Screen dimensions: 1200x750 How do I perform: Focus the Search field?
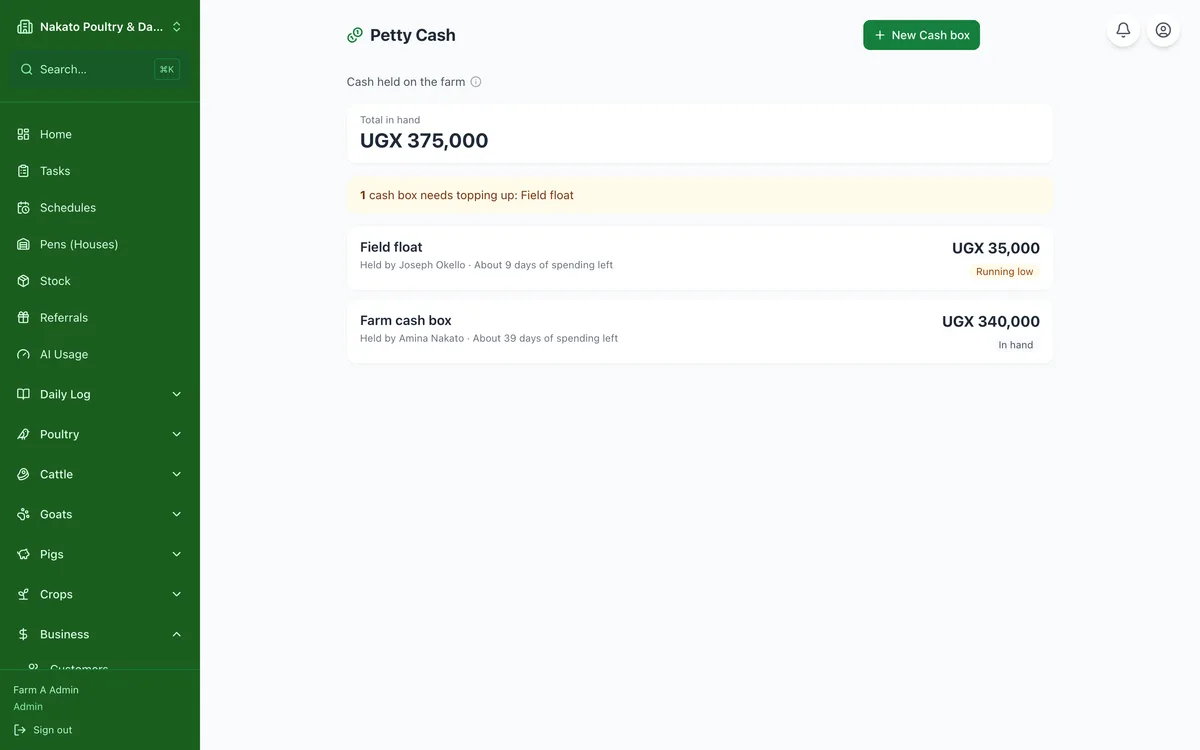point(100,69)
